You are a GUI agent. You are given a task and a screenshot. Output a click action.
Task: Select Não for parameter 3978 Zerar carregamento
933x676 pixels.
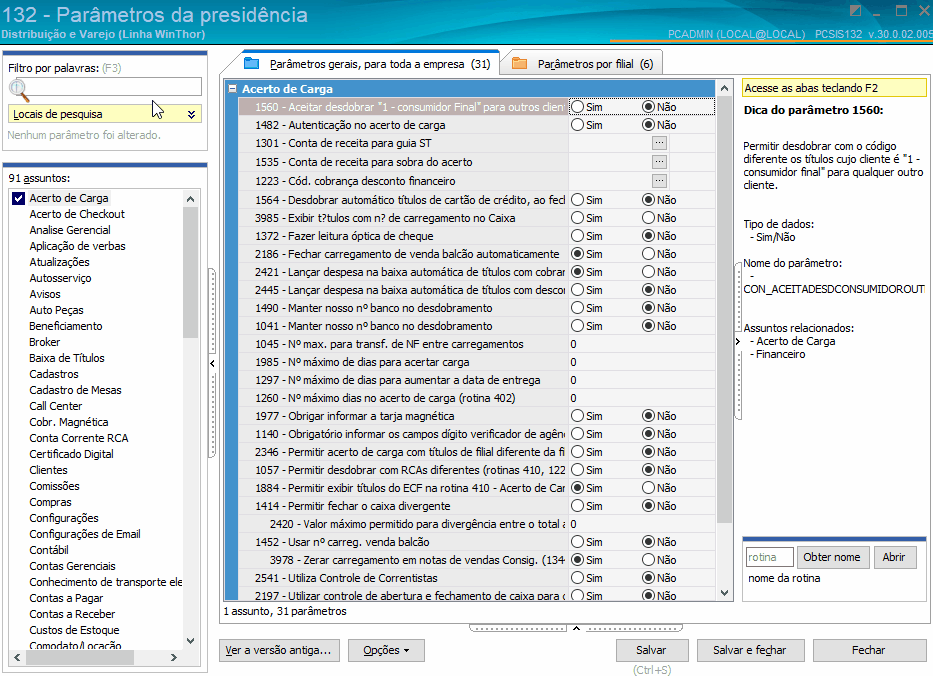click(649, 560)
